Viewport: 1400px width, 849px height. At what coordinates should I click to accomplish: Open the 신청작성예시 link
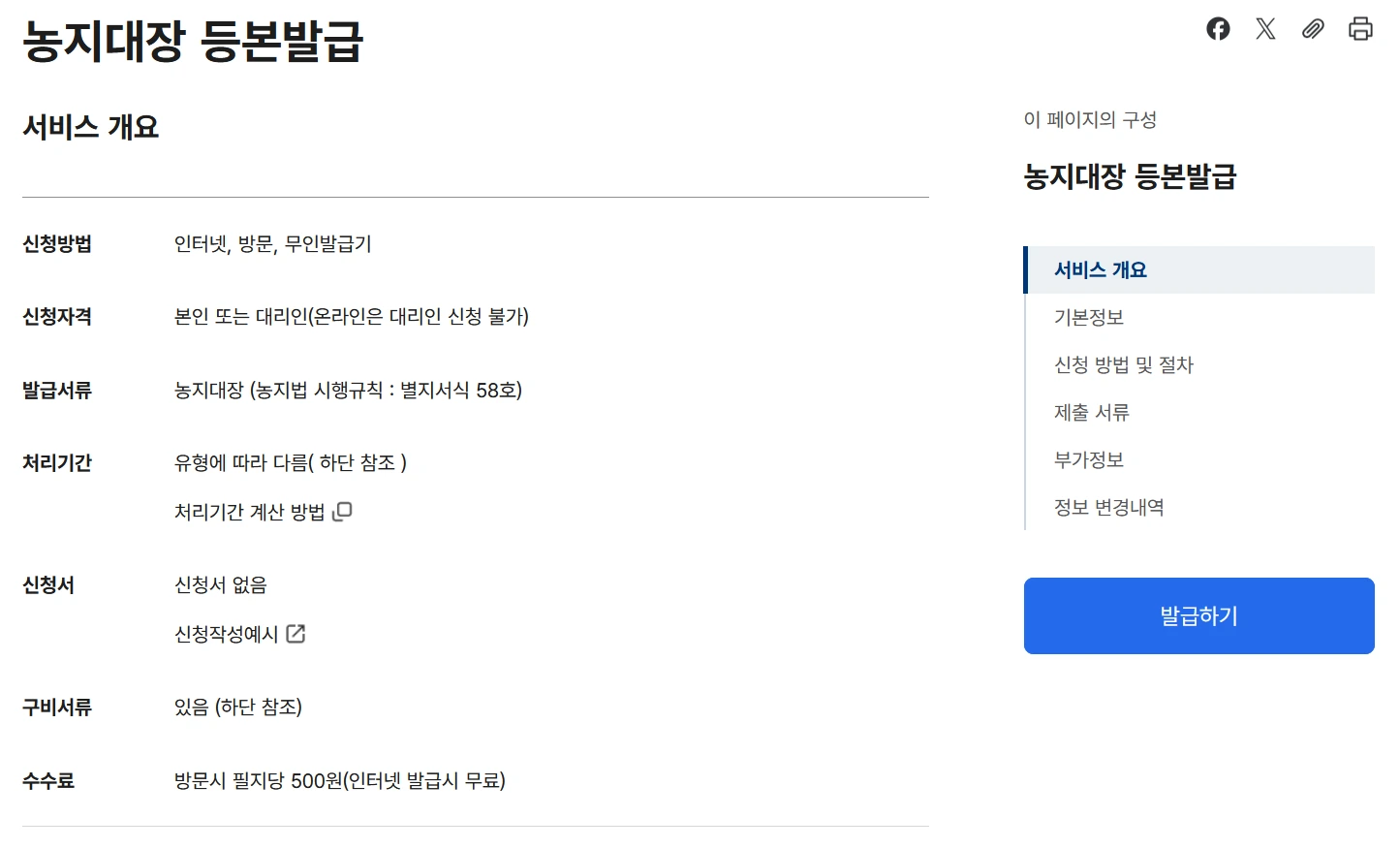226,634
